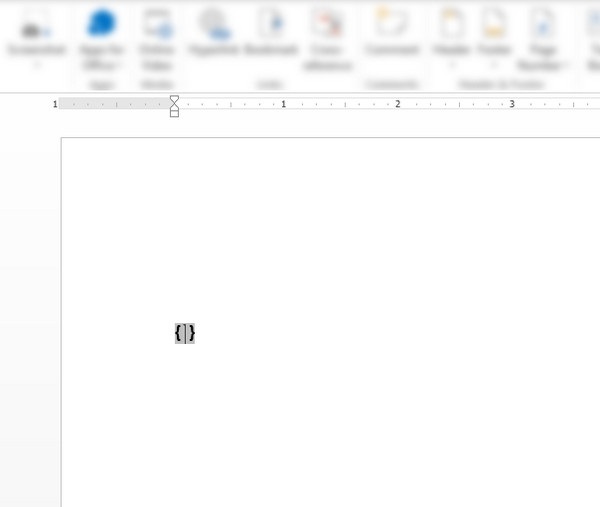Click the Hyperlink icon

coord(212,24)
